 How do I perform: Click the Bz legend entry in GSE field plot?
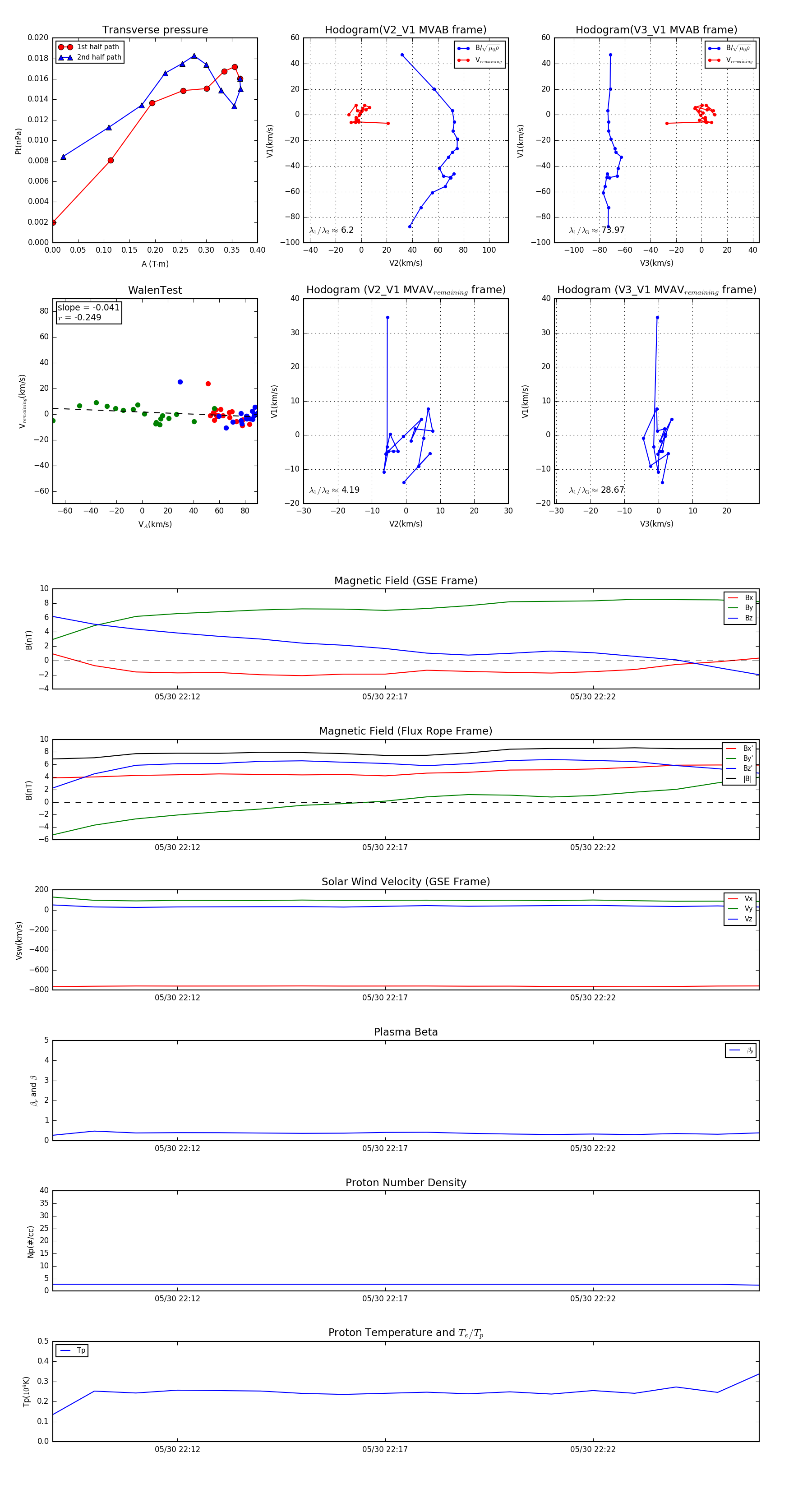point(740,618)
